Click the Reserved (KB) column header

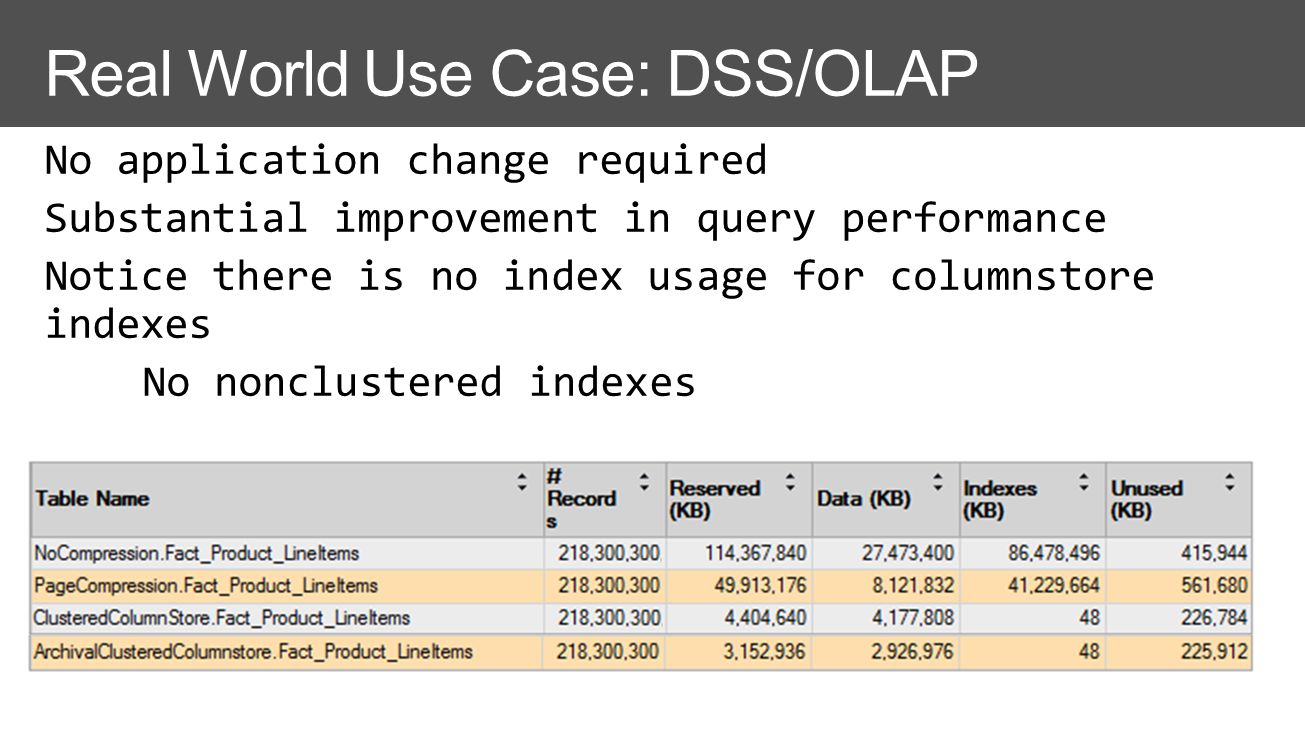click(738, 499)
